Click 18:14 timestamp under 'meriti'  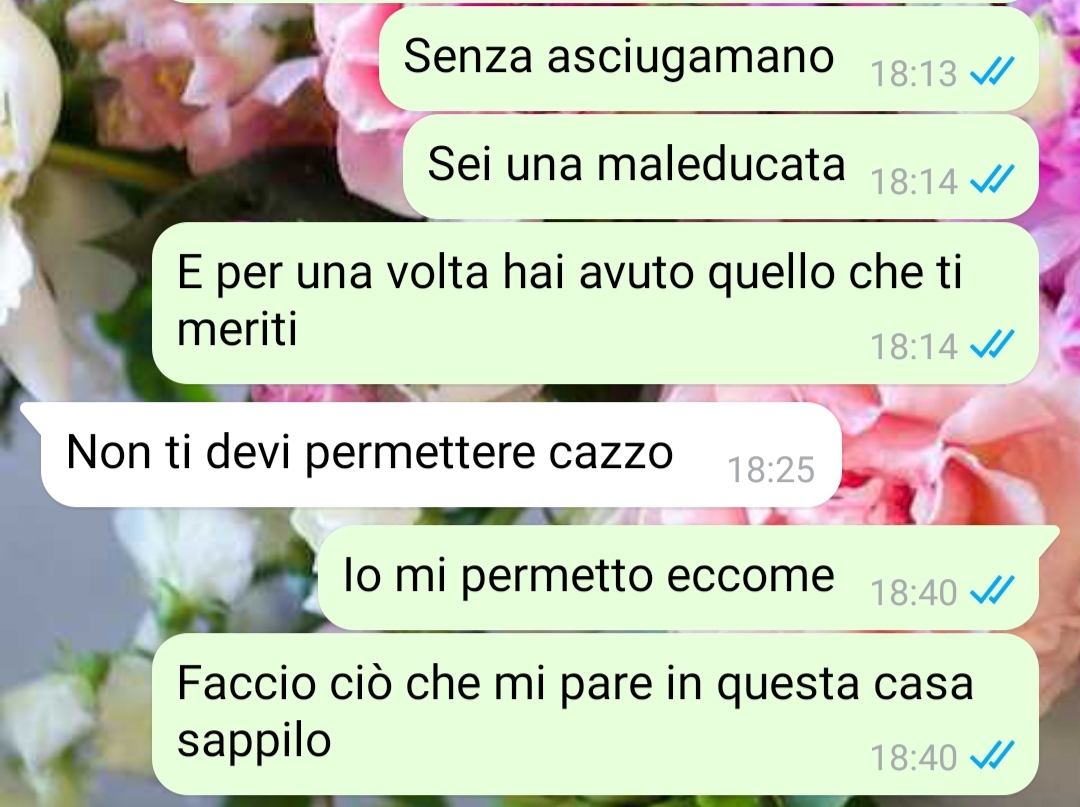913,346
